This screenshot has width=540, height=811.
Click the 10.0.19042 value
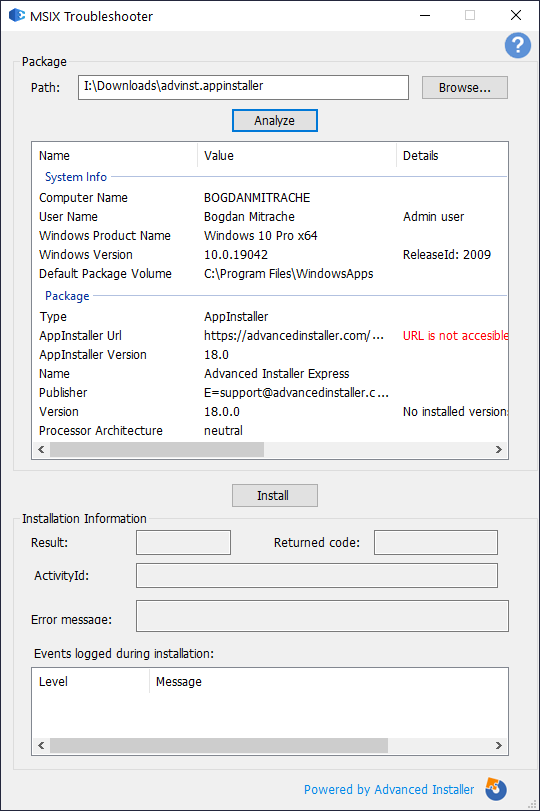click(236, 255)
